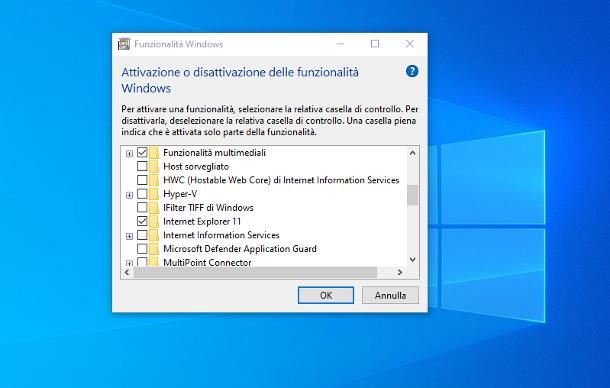Enable the Hyper-V checkbox
Screen dimensions: 610x388
[142, 193]
